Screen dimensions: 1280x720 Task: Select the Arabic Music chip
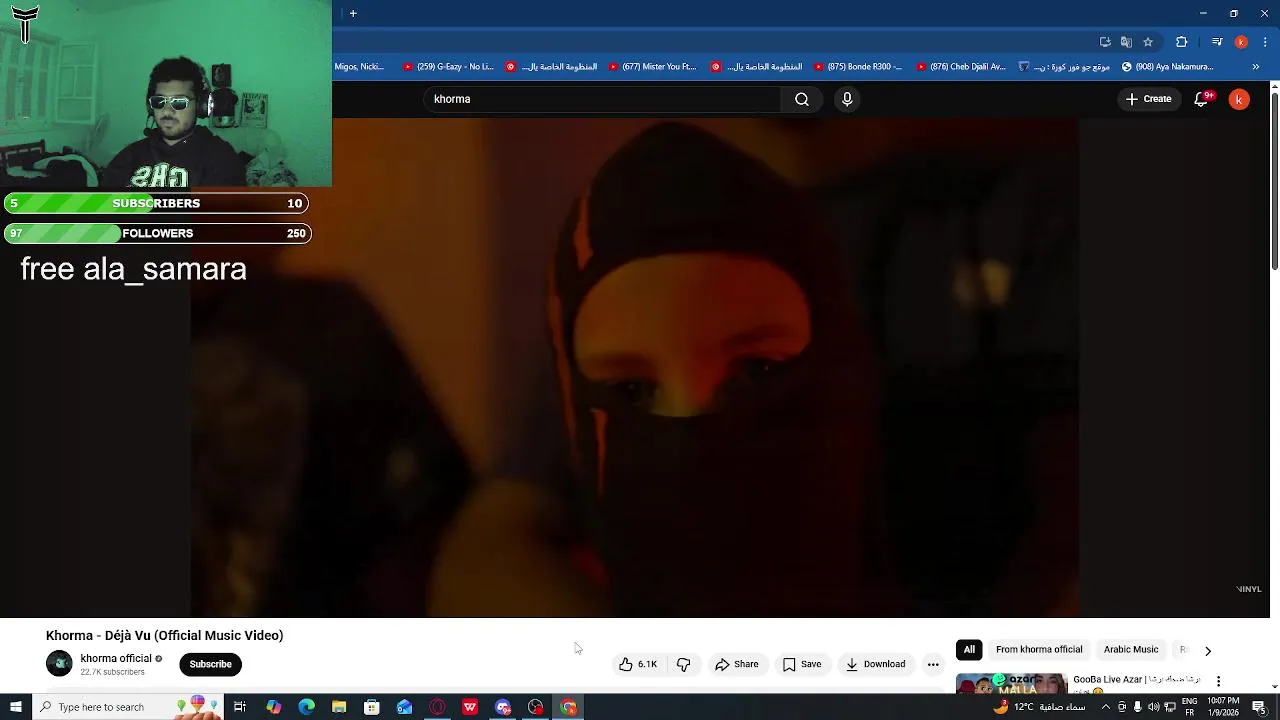[x=1131, y=650]
